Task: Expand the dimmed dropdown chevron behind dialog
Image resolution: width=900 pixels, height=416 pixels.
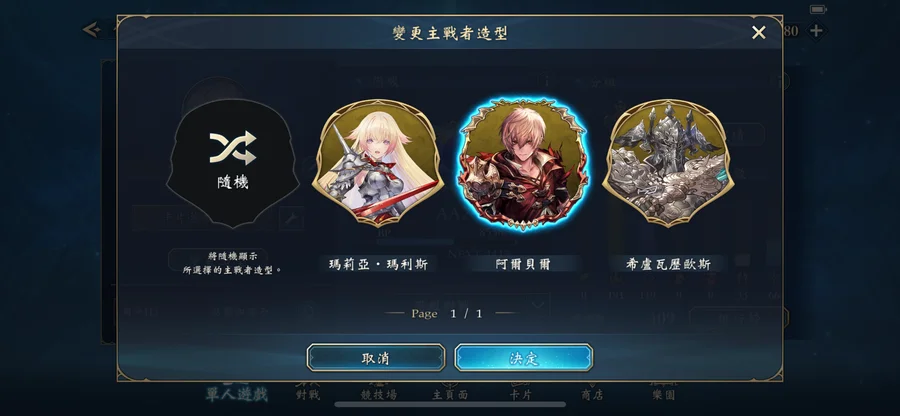Action: tap(537, 305)
